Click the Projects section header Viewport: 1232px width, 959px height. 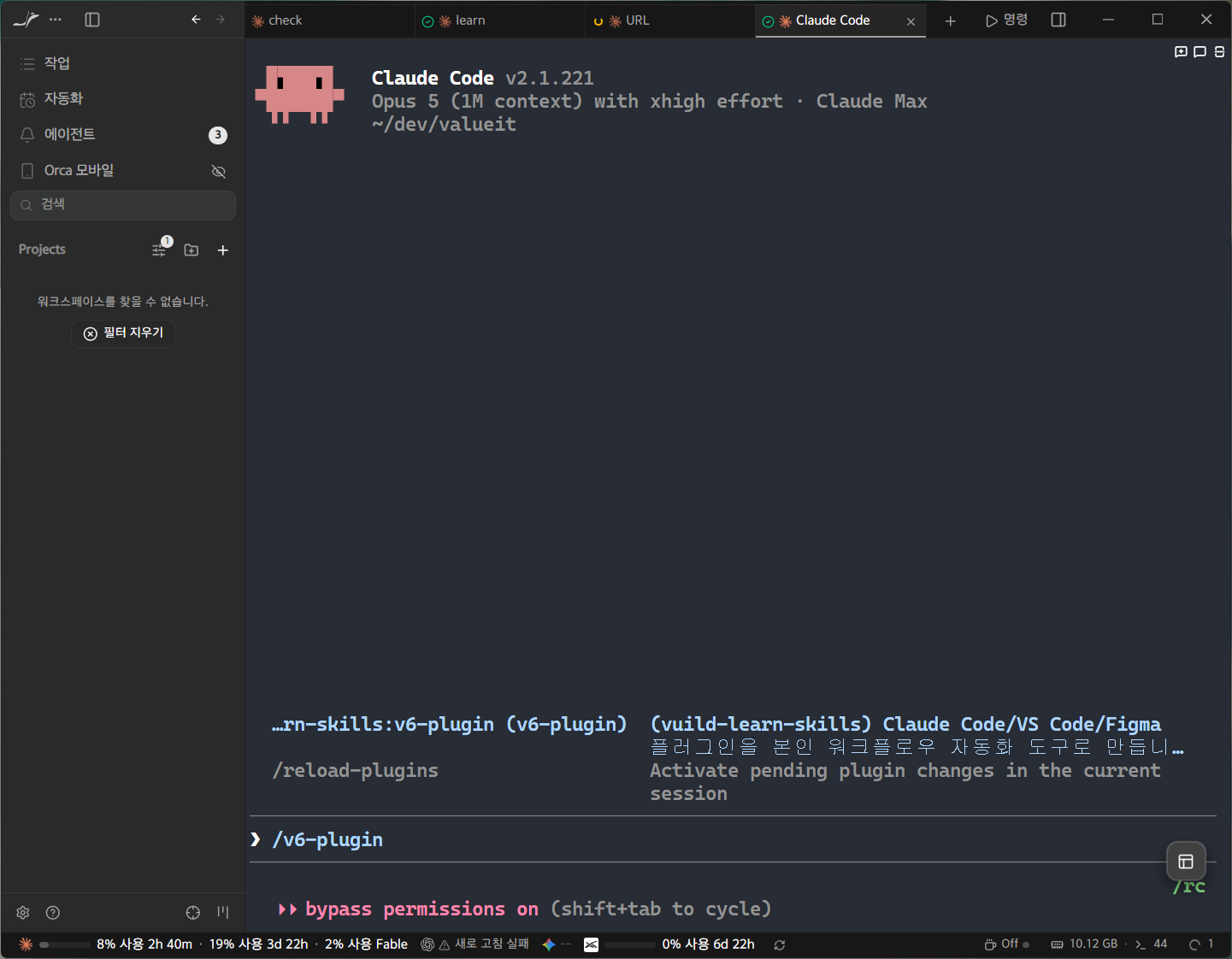[42, 250]
